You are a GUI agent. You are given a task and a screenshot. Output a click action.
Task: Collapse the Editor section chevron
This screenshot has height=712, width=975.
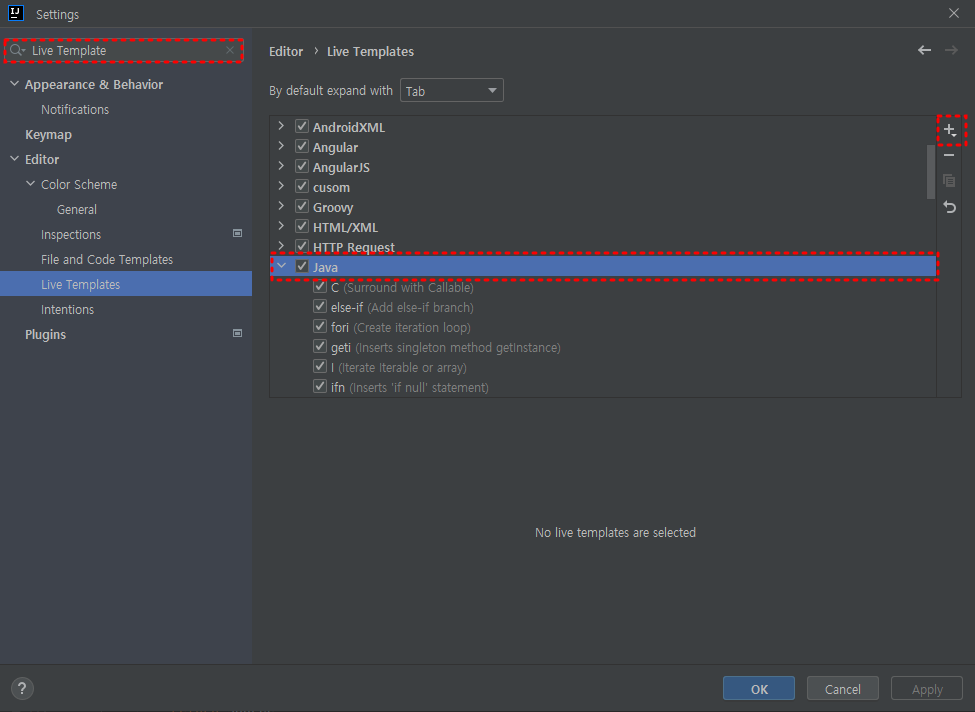click(14, 159)
